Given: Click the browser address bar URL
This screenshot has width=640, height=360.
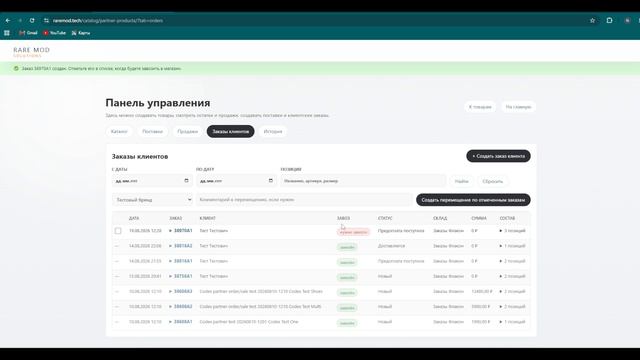Looking at the screenshot, I should coord(108,20).
